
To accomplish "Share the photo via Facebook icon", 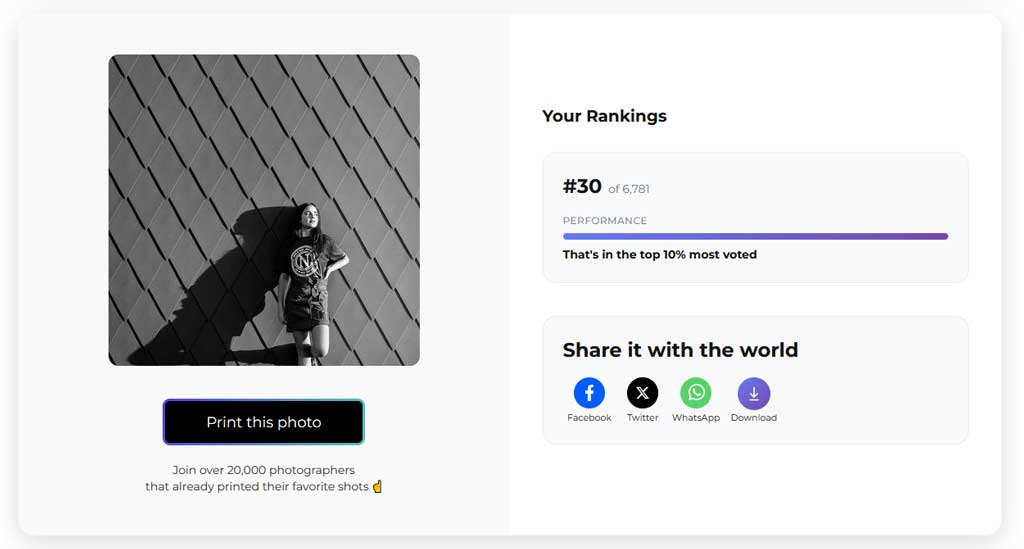I will (x=589, y=393).
